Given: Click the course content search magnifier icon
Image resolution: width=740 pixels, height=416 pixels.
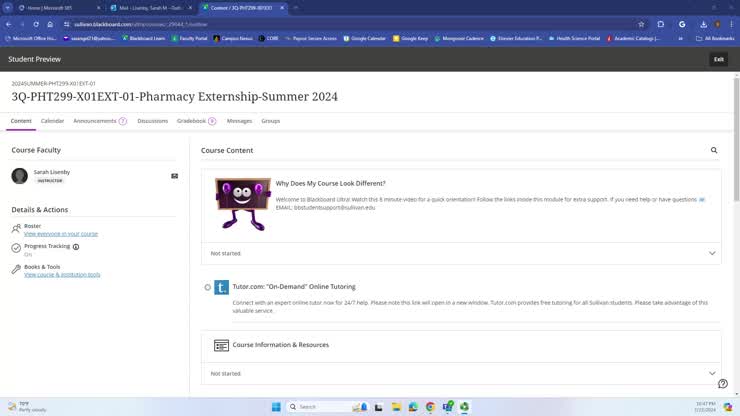Looking at the screenshot, I should coord(714,150).
